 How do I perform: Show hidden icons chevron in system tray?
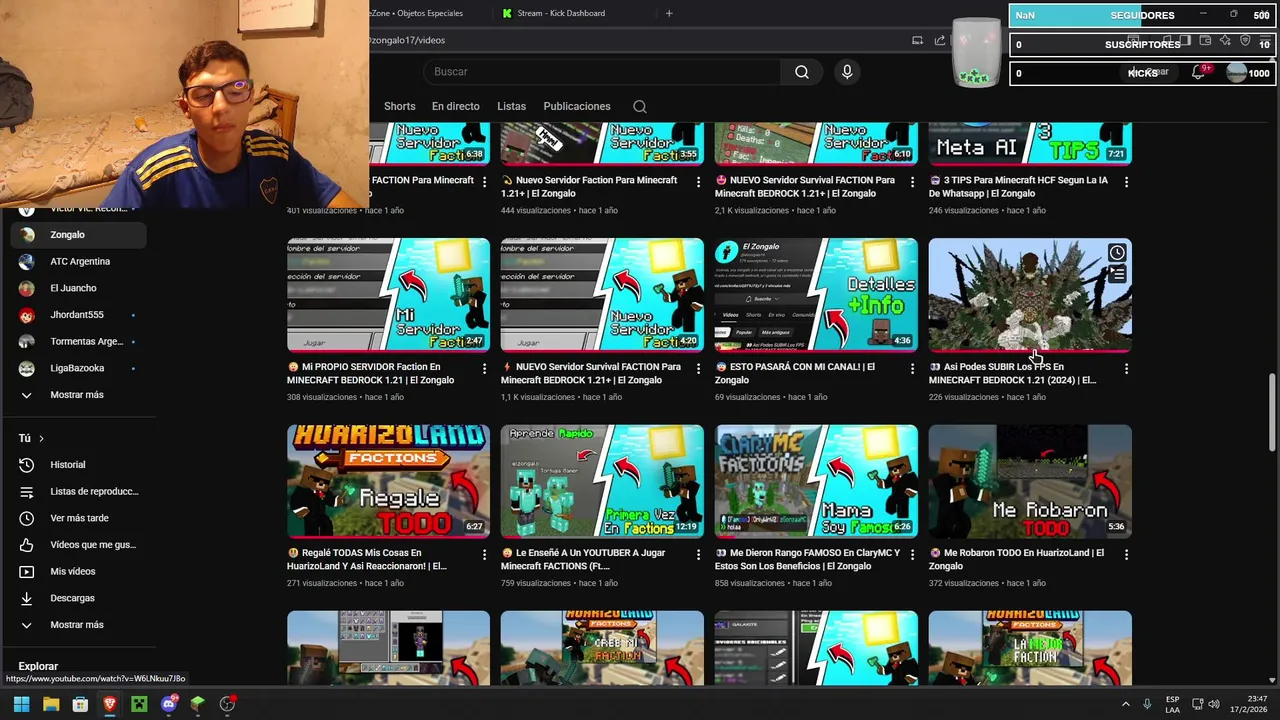point(1125,704)
